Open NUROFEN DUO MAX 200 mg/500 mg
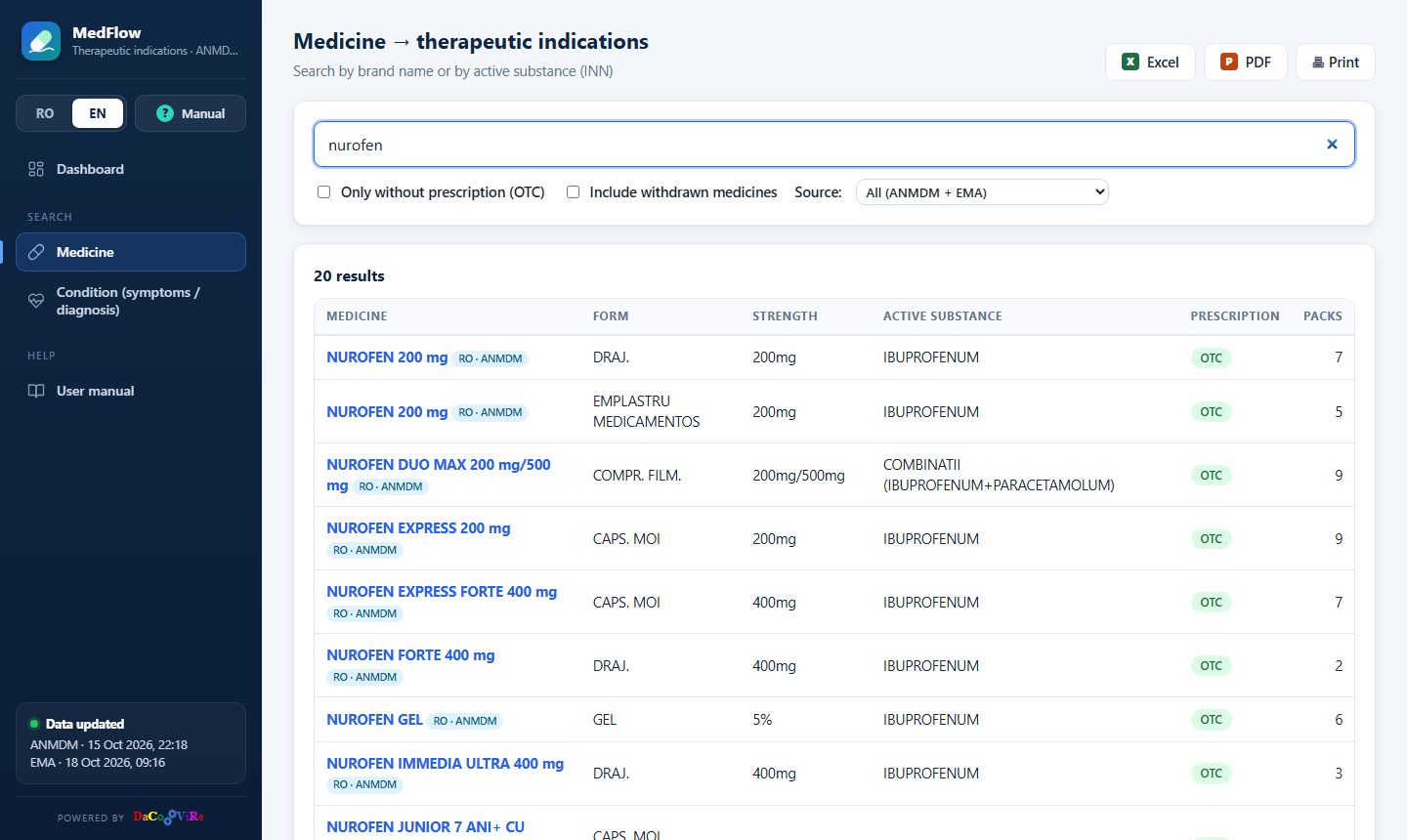 tap(439, 475)
